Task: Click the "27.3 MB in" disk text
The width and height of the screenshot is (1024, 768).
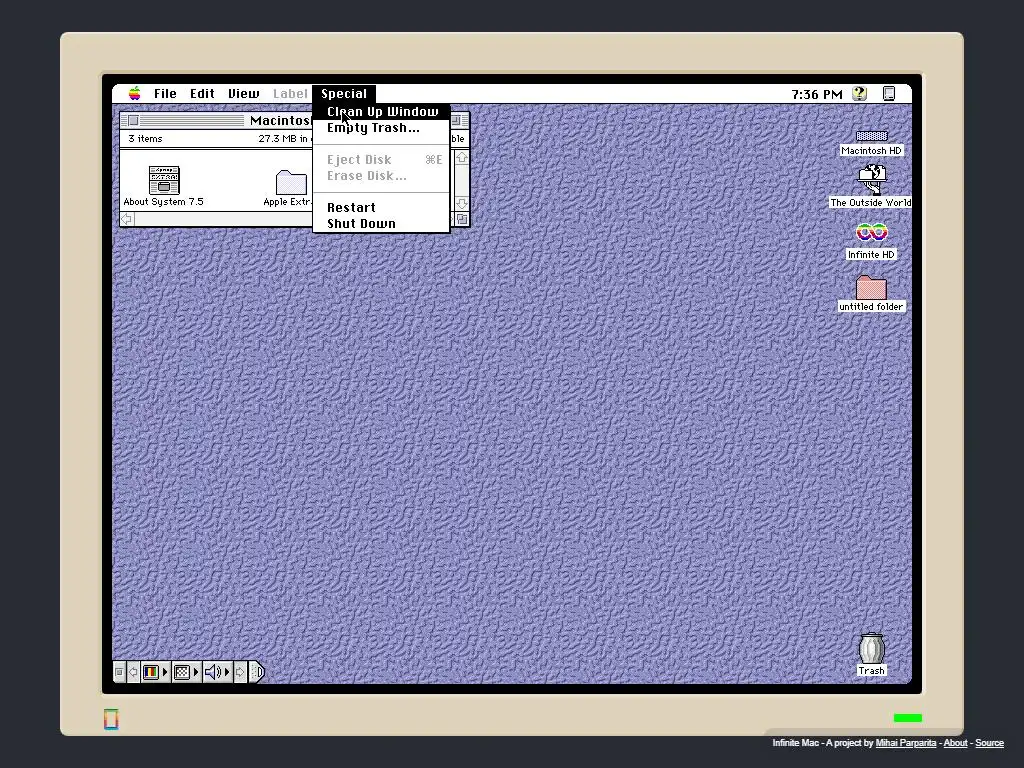Action: [283, 138]
